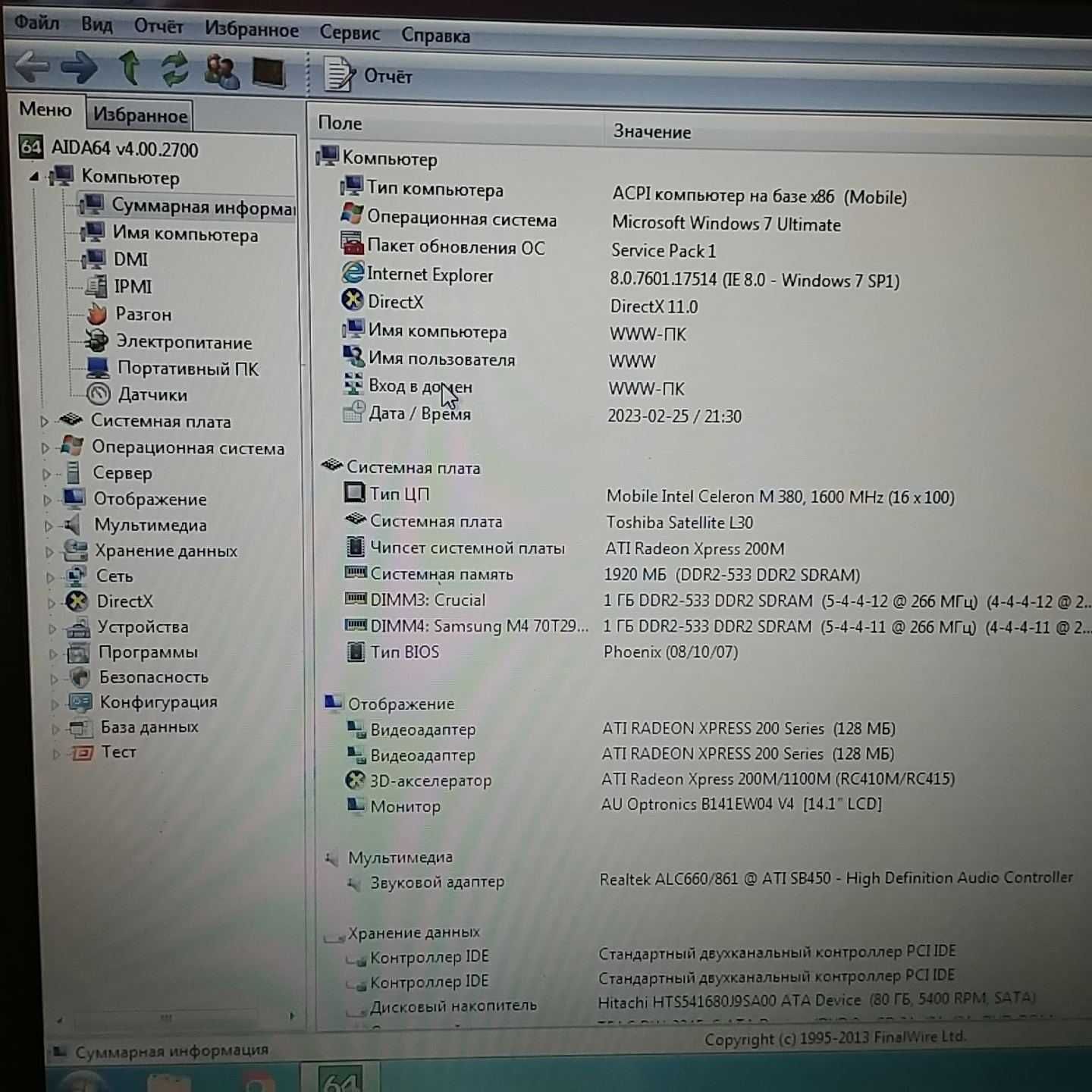Click the Монитор icon in the list
This screenshot has height=1092, width=1092.
click(x=356, y=805)
